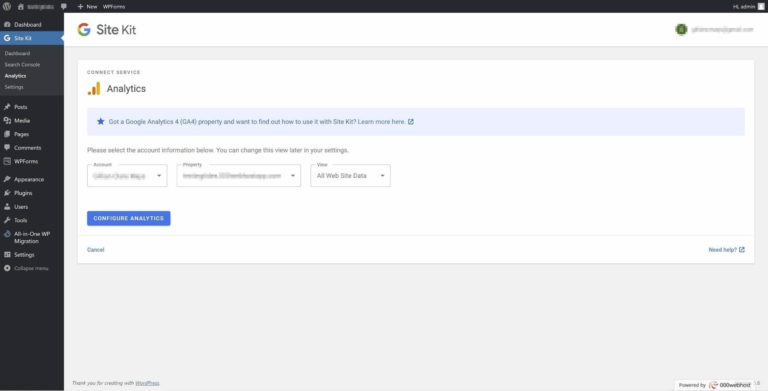Expand the Property dropdown

[x=239, y=175]
